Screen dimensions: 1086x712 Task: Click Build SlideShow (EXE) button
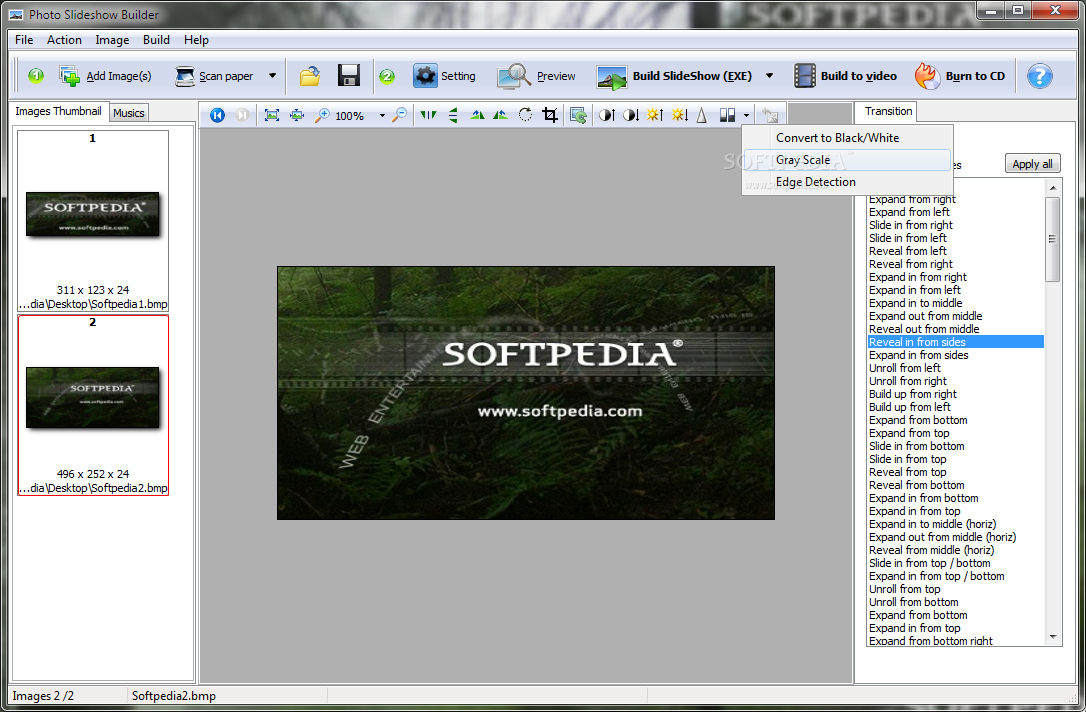pos(674,75)
